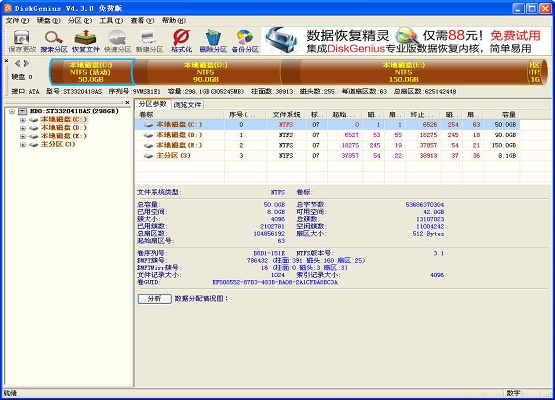Click the NTFS version value 3.1
This screenshot has height=400, width=555.
439,253
